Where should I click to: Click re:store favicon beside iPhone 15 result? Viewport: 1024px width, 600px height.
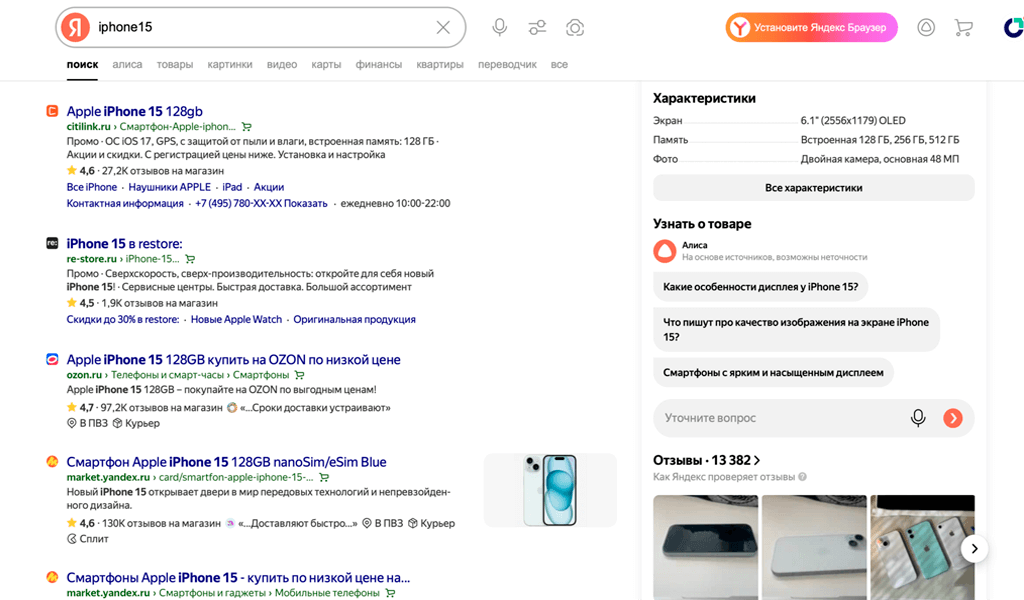pos(52,244)
